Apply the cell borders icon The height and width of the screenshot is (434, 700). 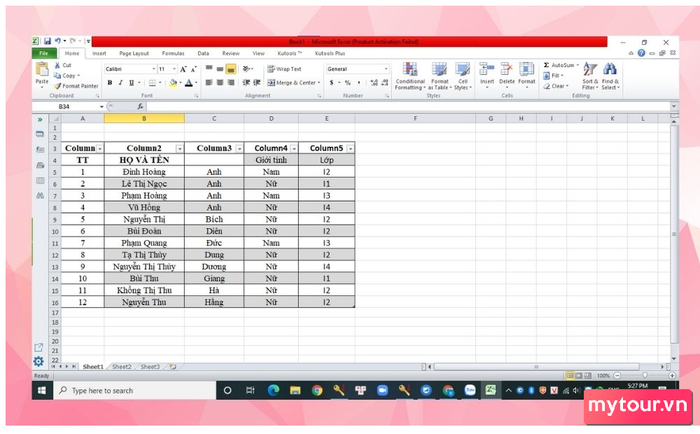(x=152, y=83)
